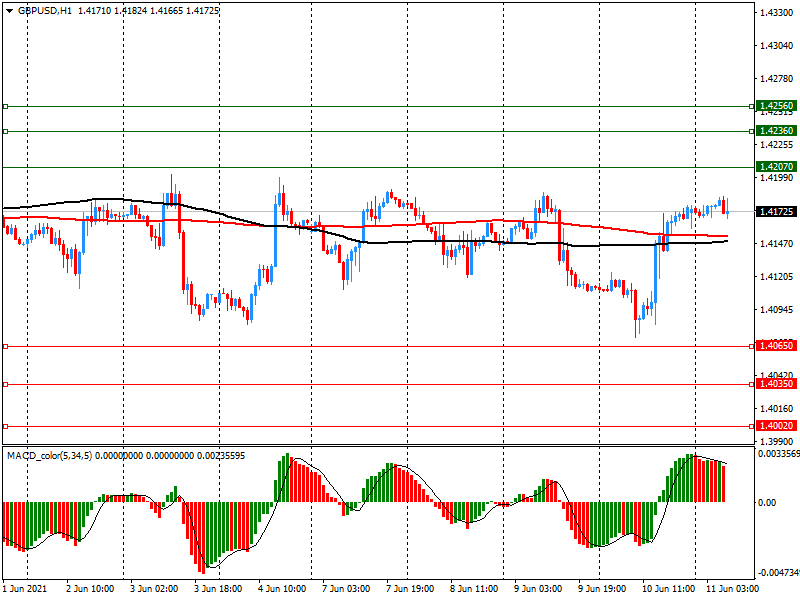Click the current price label 1.41725
The width and height of the screenshot is (800, 600).
click(776, 212)
